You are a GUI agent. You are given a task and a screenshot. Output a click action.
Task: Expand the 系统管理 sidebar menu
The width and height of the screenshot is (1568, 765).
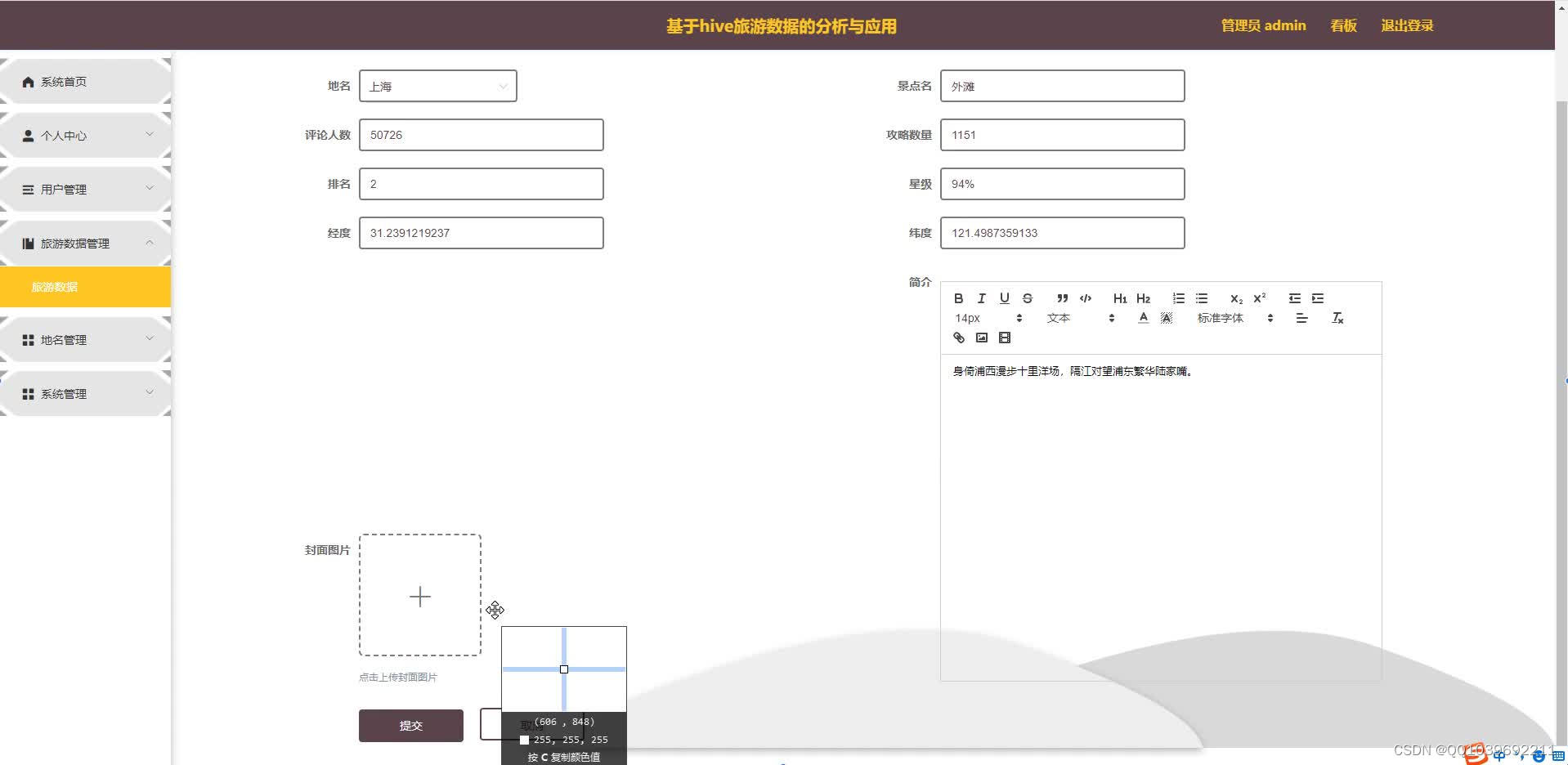[x=86, y=394]
